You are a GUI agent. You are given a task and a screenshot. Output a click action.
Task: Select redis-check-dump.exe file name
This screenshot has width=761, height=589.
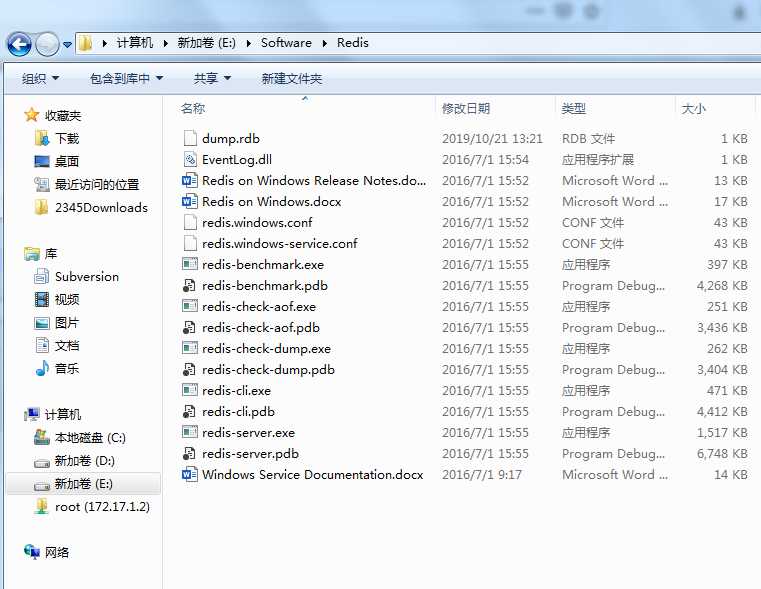266,348
